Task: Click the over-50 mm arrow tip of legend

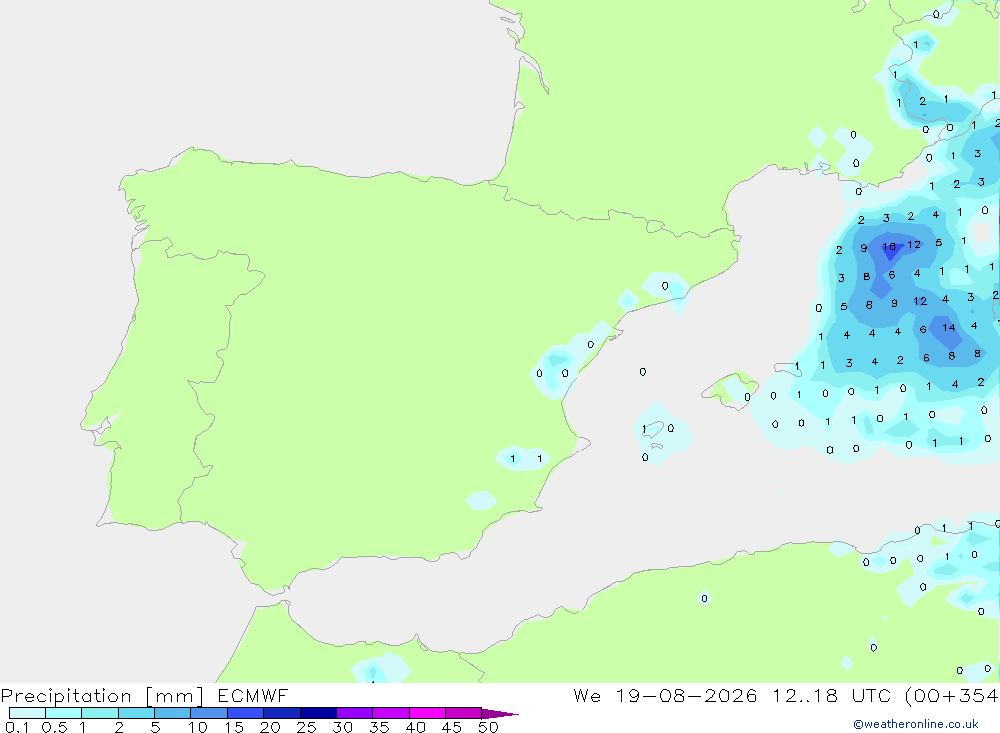Action: click(x=500, y=713)
